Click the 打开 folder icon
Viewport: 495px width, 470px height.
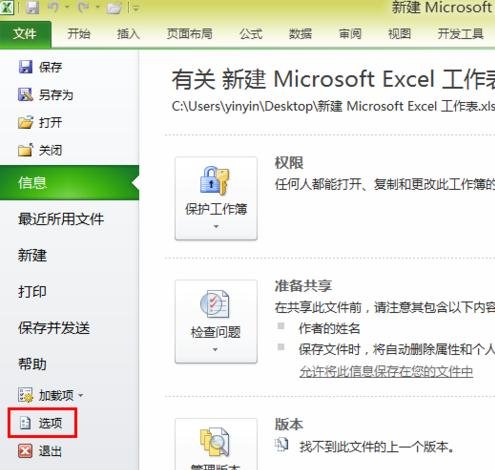[26, 122]
